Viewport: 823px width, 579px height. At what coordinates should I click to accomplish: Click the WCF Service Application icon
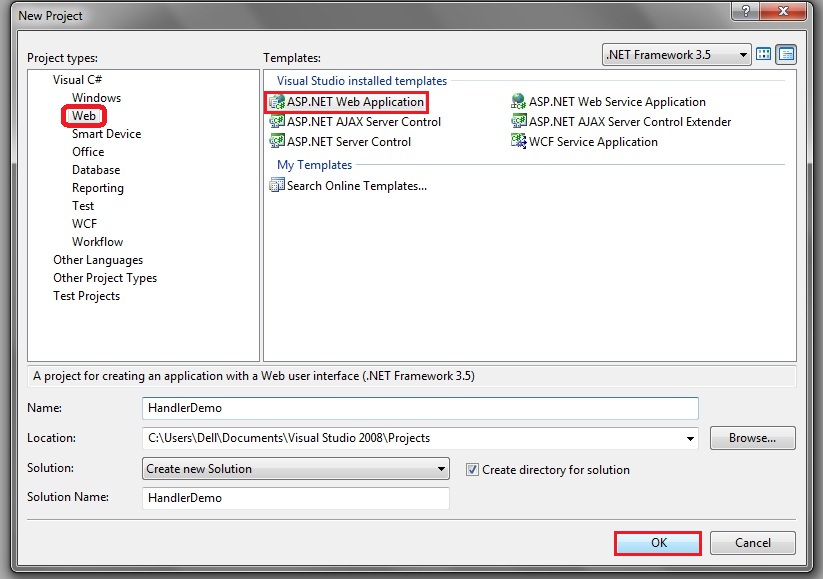click(x=519, y=141)
